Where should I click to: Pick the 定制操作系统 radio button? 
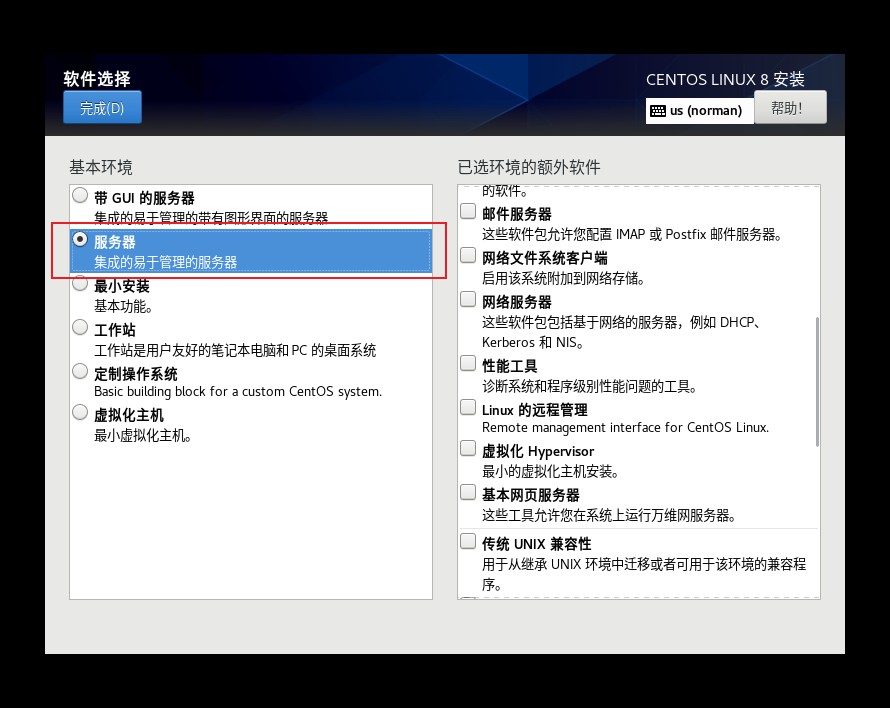pos(80,371)
